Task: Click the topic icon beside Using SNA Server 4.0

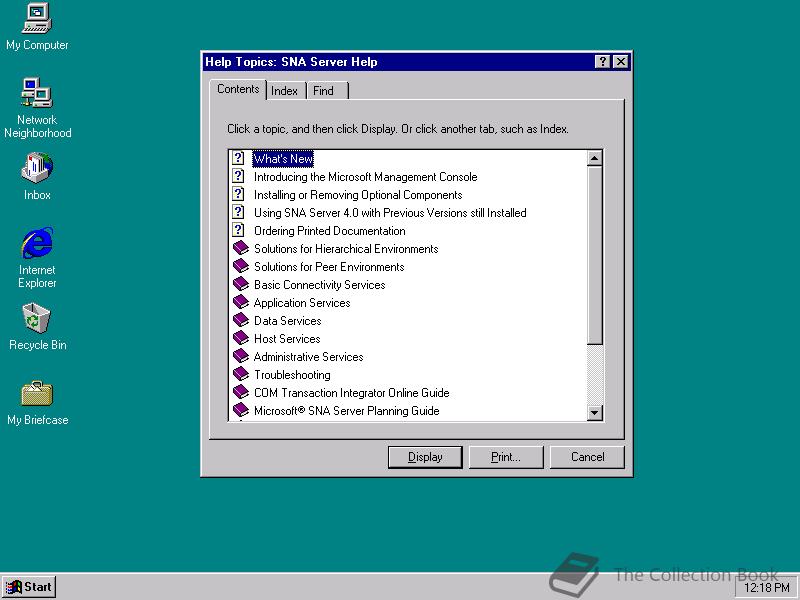Action: pos(238,212)
